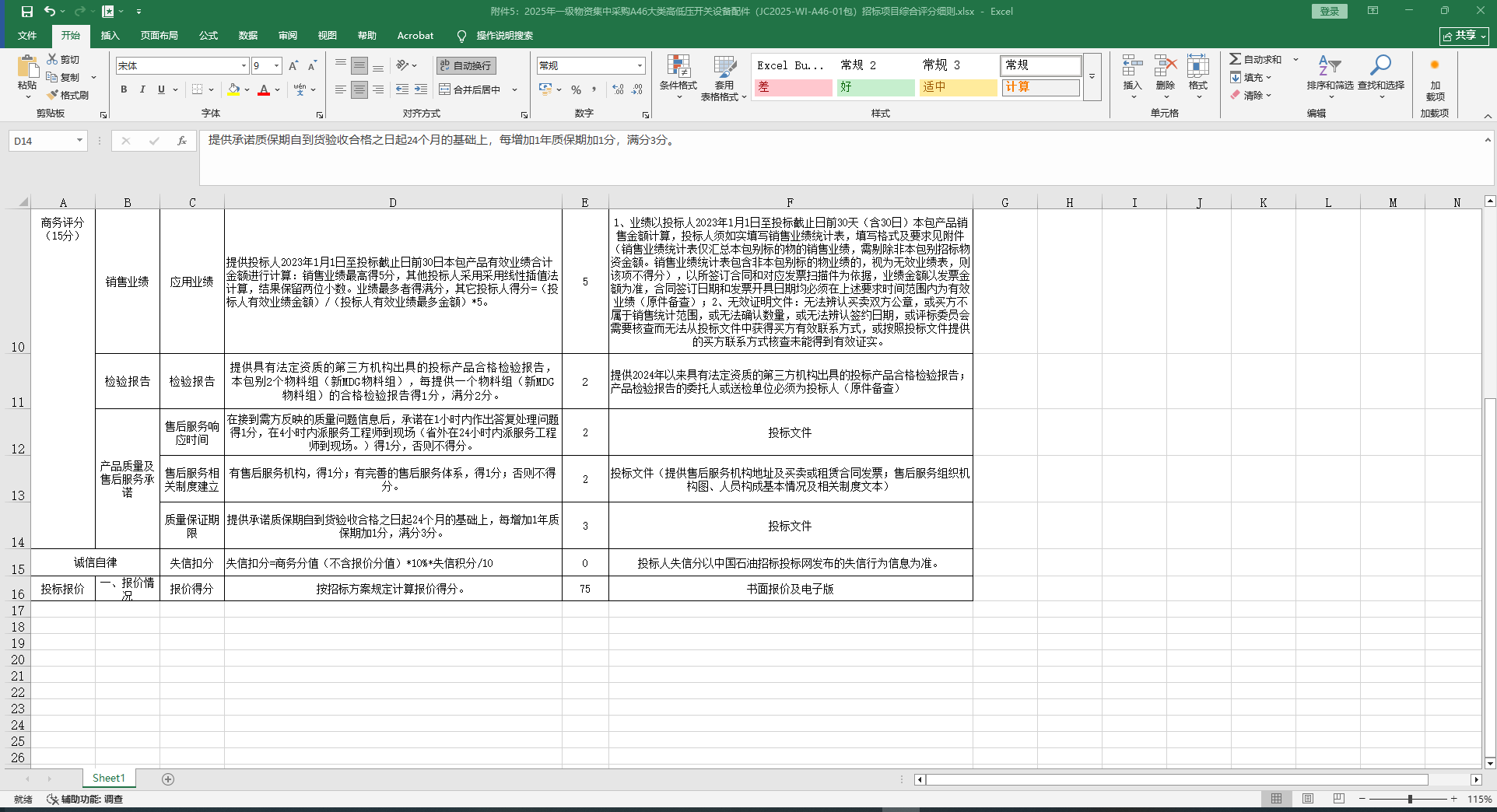This screenshot has width=1497, height=812.
Task: Select the Sheet1 worksheet tab
Action: 108,778
